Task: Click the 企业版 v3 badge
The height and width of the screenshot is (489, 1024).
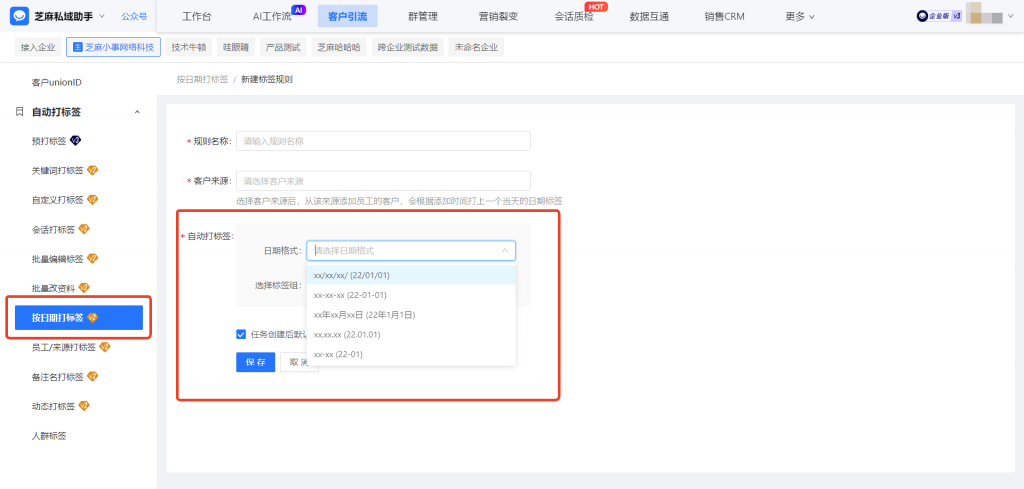Action: coord(939,16)
